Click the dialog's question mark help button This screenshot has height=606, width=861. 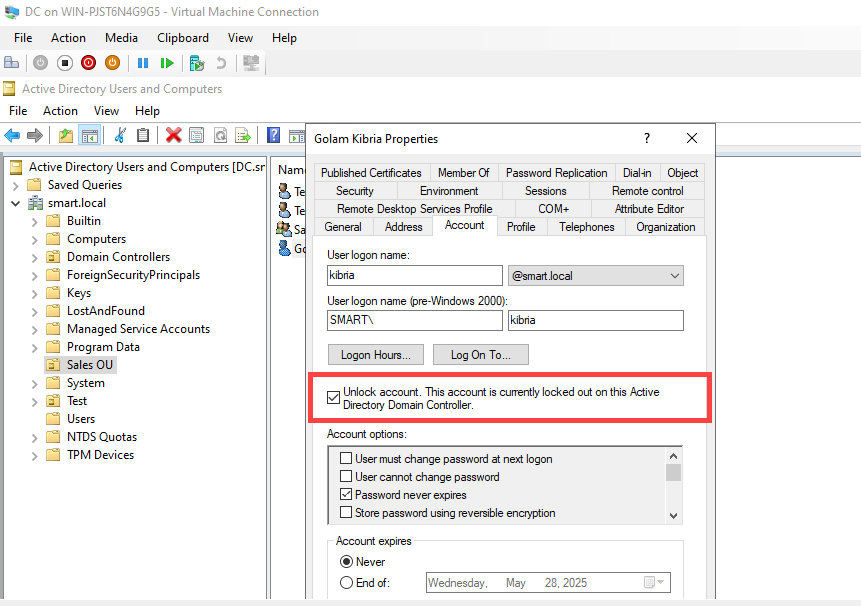[647, 138]
